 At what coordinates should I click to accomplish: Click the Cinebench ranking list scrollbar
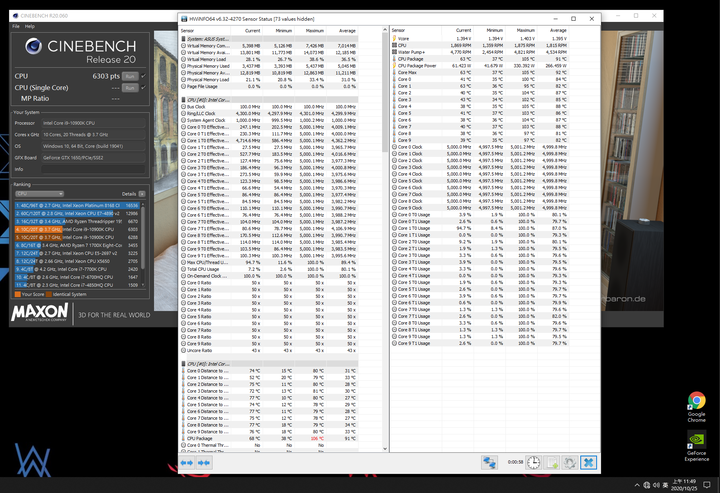[143, 239]
